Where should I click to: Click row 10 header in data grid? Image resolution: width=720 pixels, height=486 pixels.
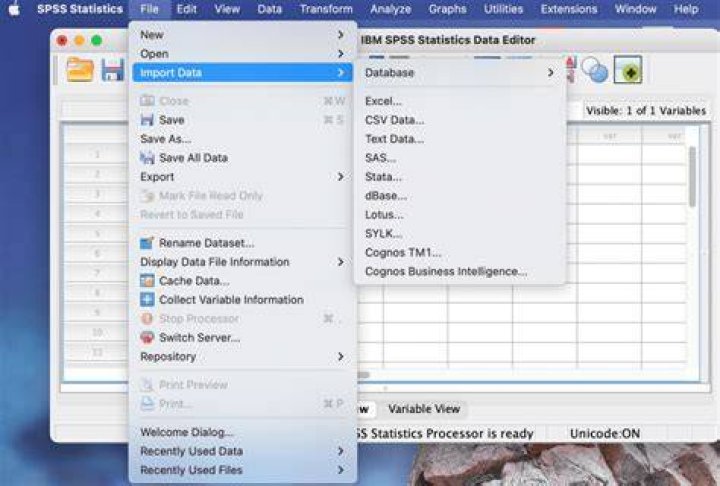(97, 332)
